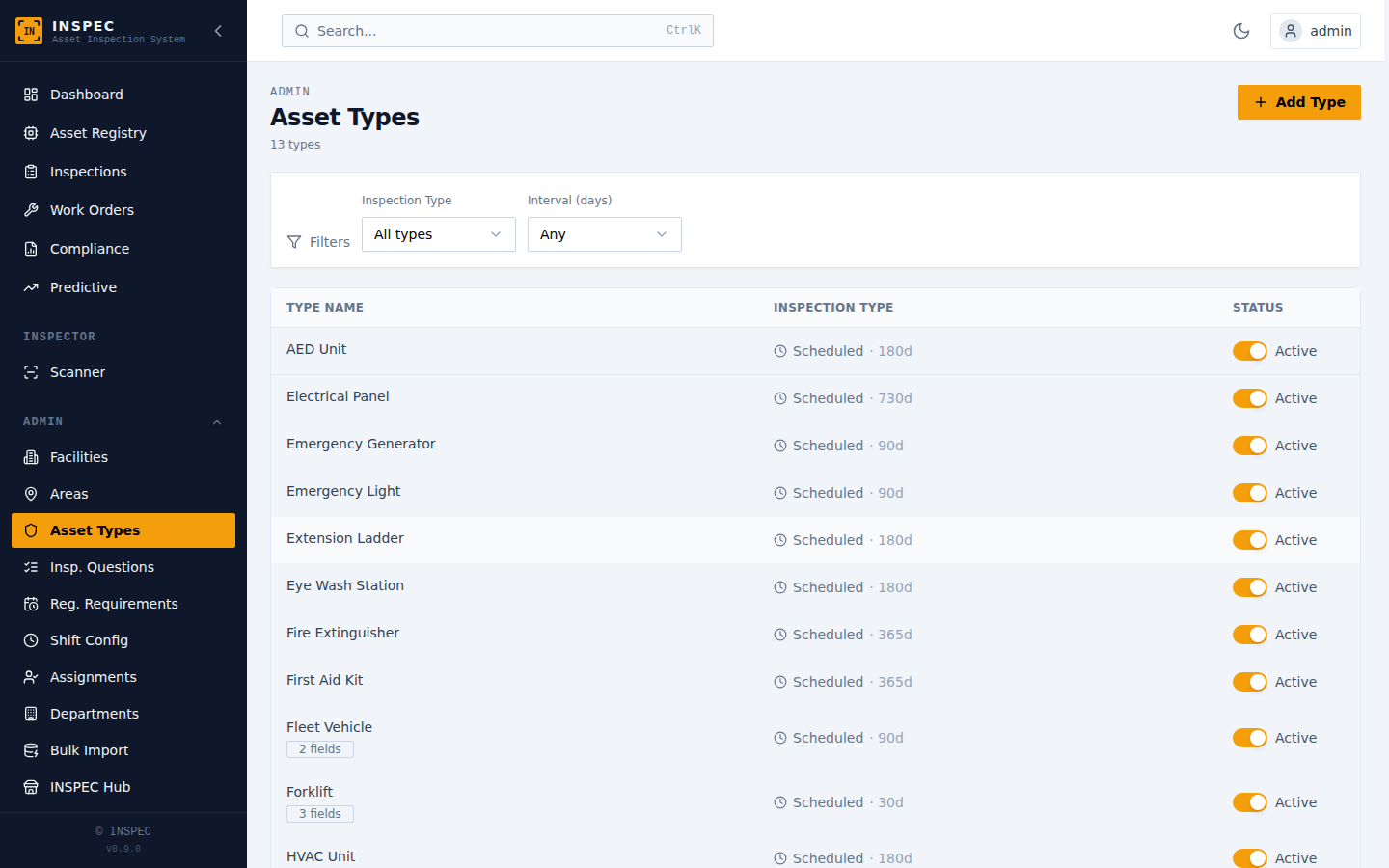Click the Bulk Import database icon

pyautogui.click(x=31, y=750)
